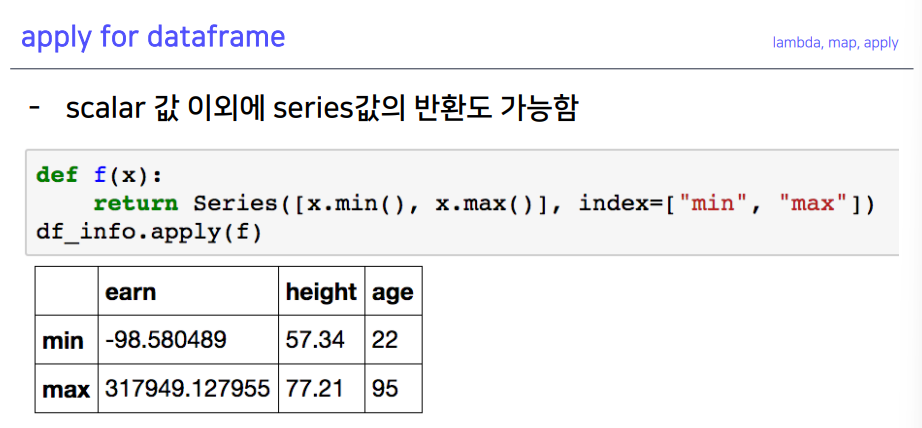Select the "earn" column header

[131, 292]
